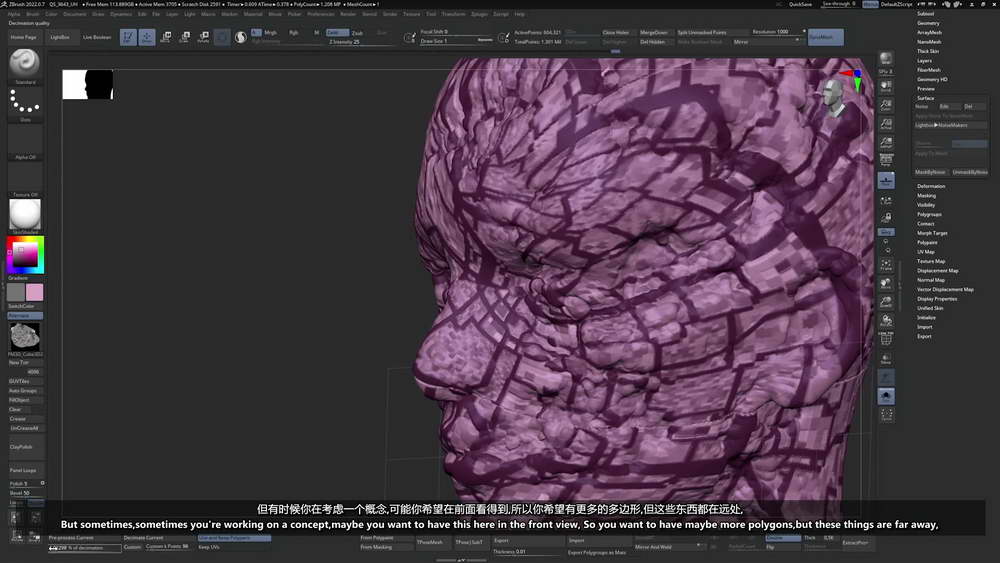Viewport: 1000px width, 563px height.
Task: Select the Rotate transform icon
Action: pos(203,38)
